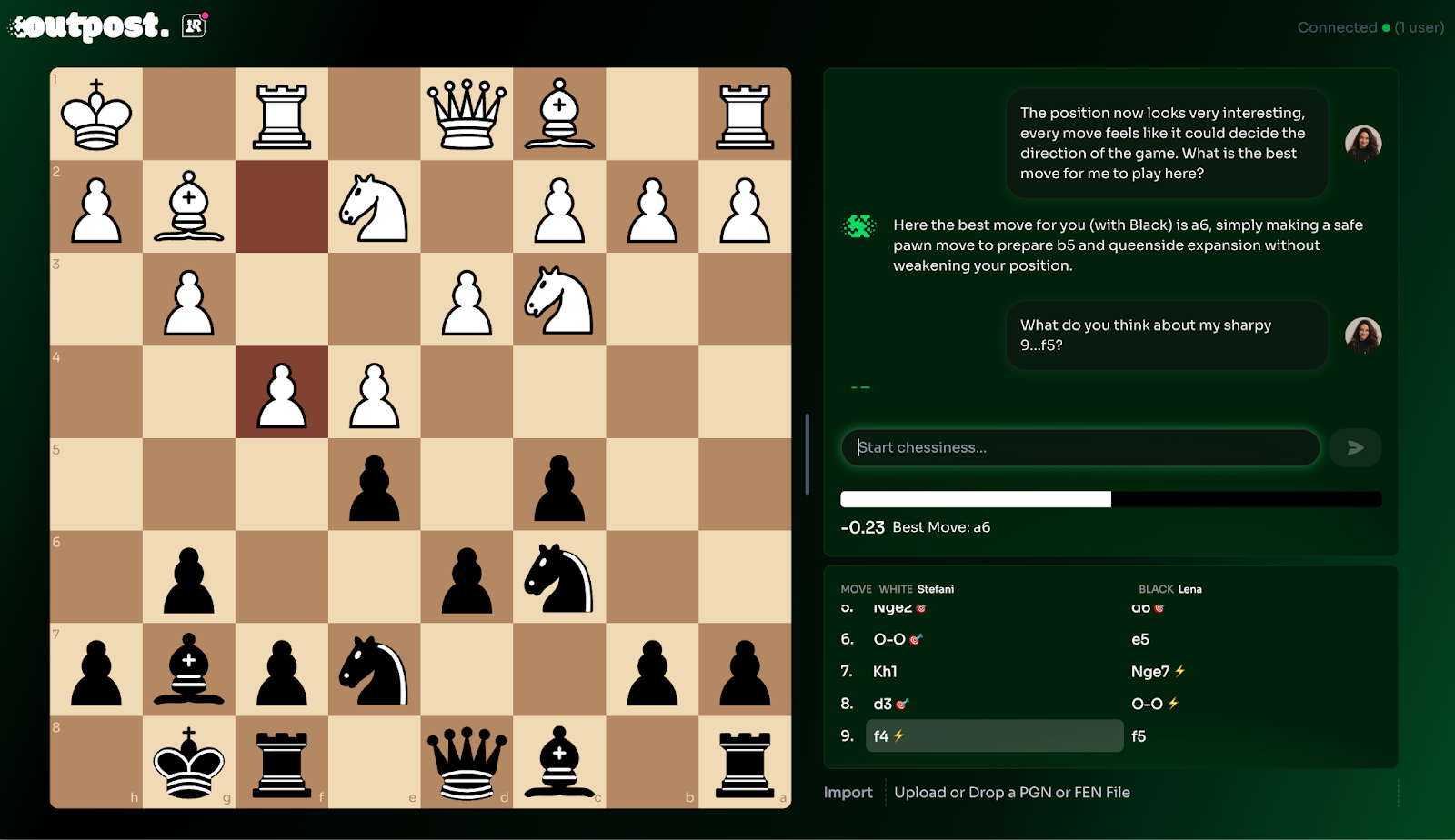
Task: Click the Import button
Action: click(x=848, y=793)
